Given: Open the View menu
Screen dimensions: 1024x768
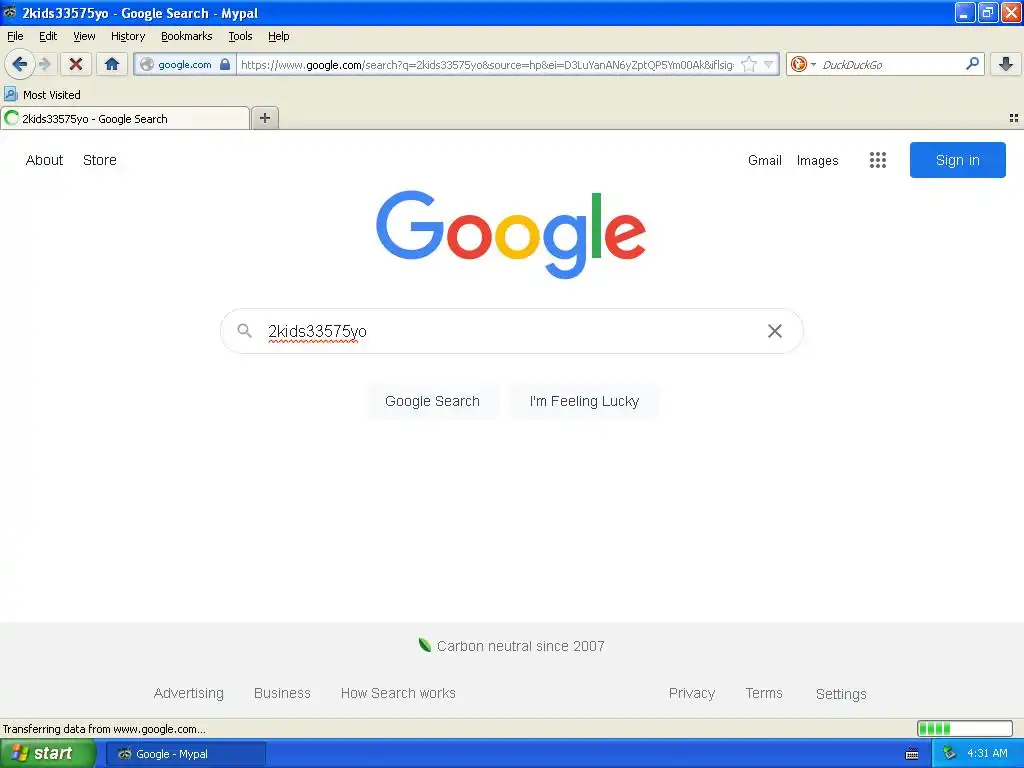Looking at the screenshot, I should pos(84,36).
